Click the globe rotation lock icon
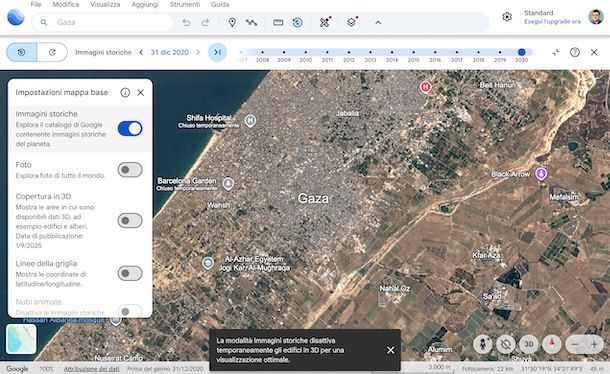Viewport: 610px width, 374px height. [505, 344]
